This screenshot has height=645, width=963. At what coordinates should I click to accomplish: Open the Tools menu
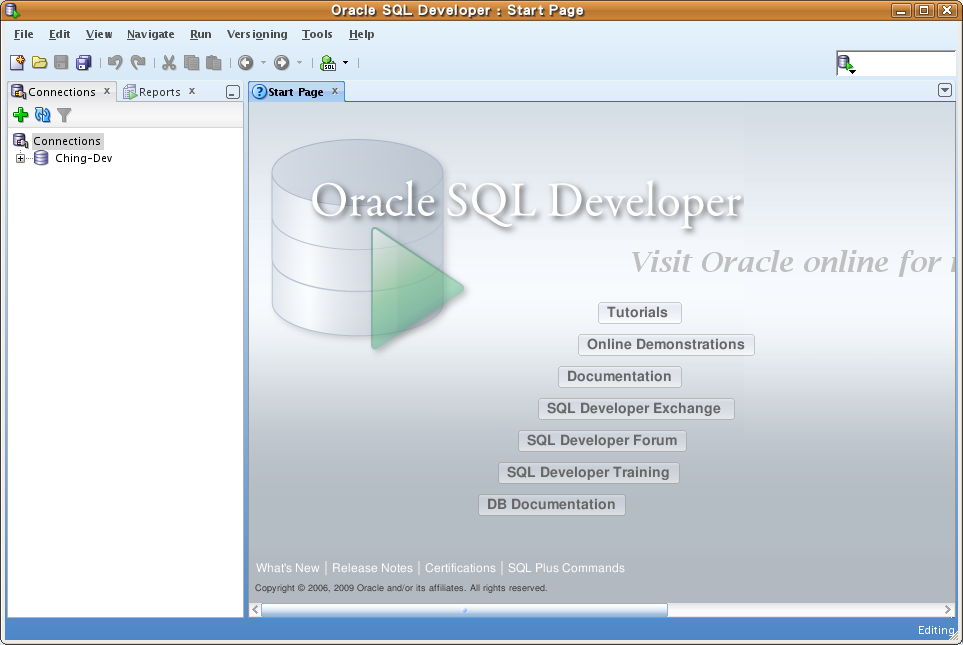coord(317,34)
